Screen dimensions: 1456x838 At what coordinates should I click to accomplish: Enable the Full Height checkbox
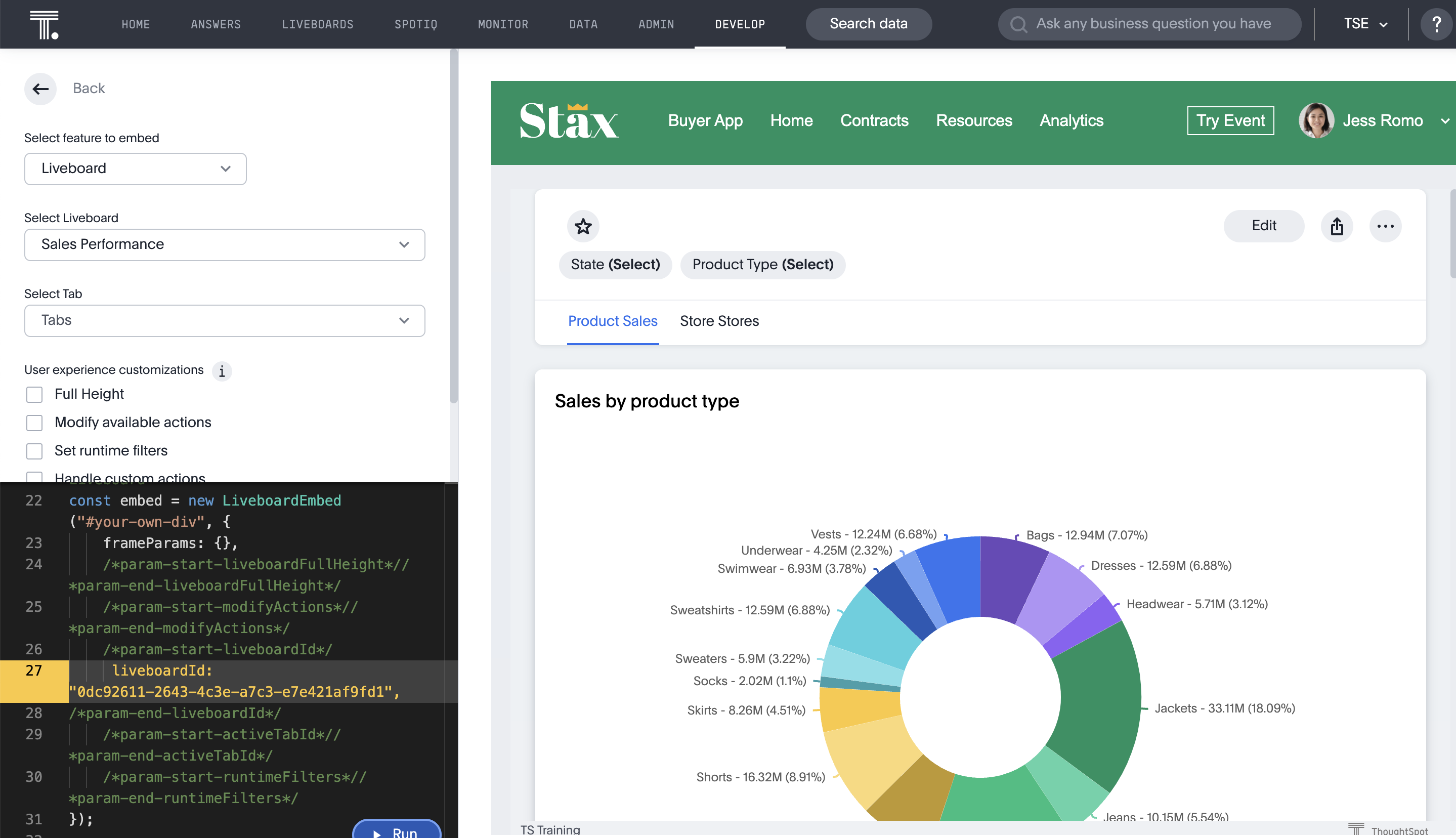pyautogui.click(x=34, y=394)
